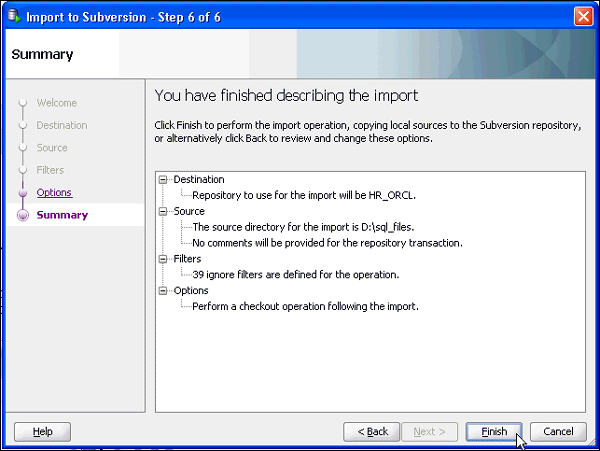This screenshot has width=600, height=451.
Task: Close the Import to Subversion dialog
Action: tap(584, 15)
